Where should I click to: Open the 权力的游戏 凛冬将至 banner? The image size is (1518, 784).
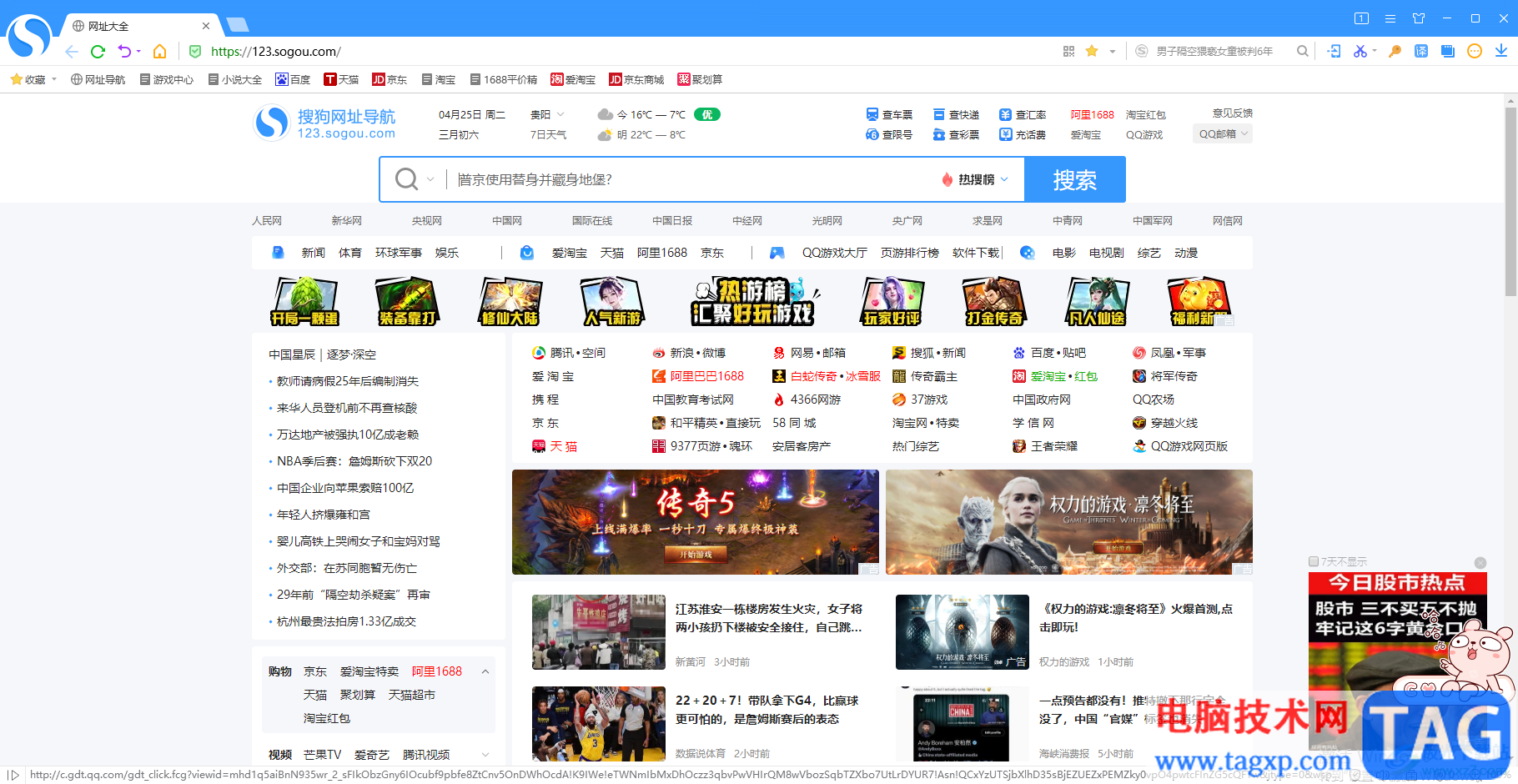[1069, 522]
